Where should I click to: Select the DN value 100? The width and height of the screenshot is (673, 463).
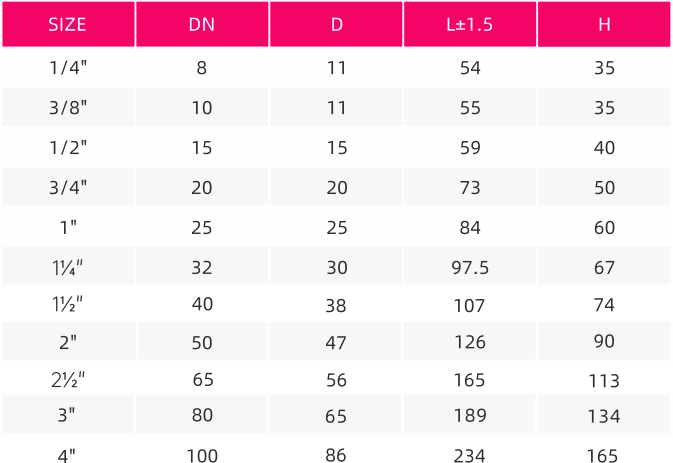pyautogui.click(x=202, y=455)
